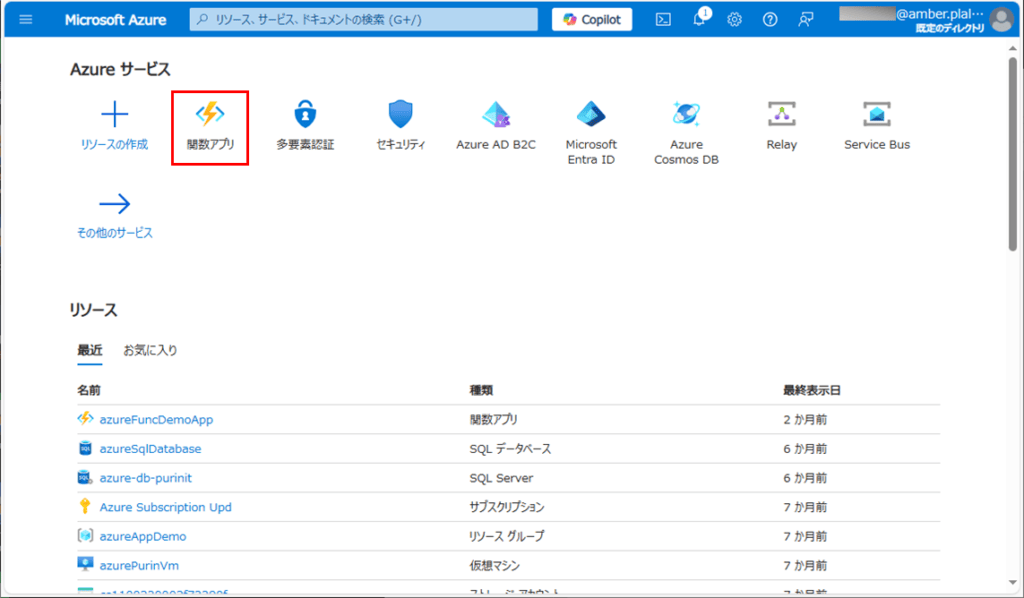Open the セキュリティ shield icon

401,115
